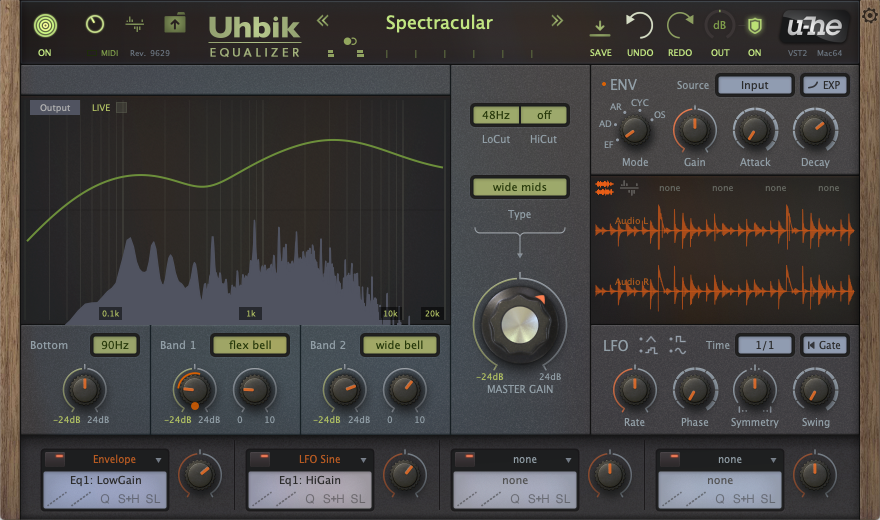Click the ENV Gain knob
This screenshot has width=880, height=520.
click(x=694, y=130)
